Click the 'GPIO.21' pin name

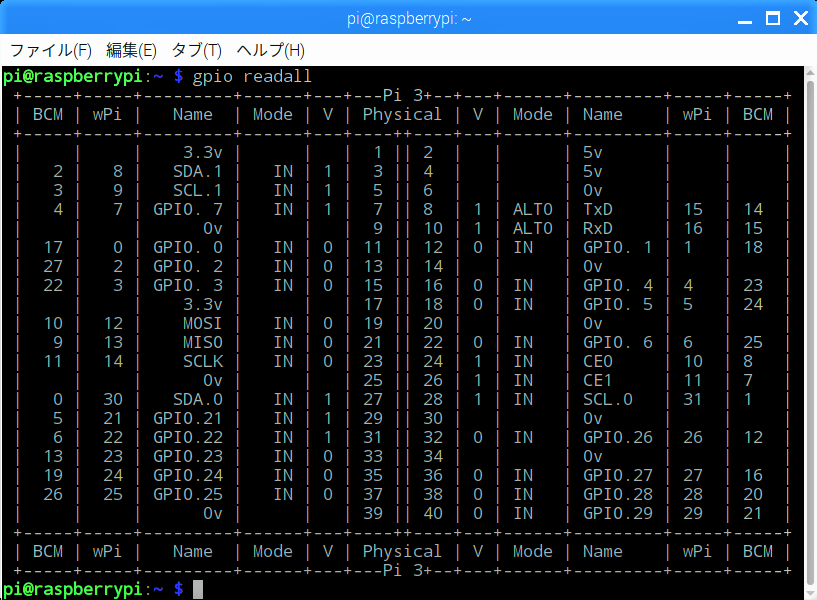coord(188,418)
